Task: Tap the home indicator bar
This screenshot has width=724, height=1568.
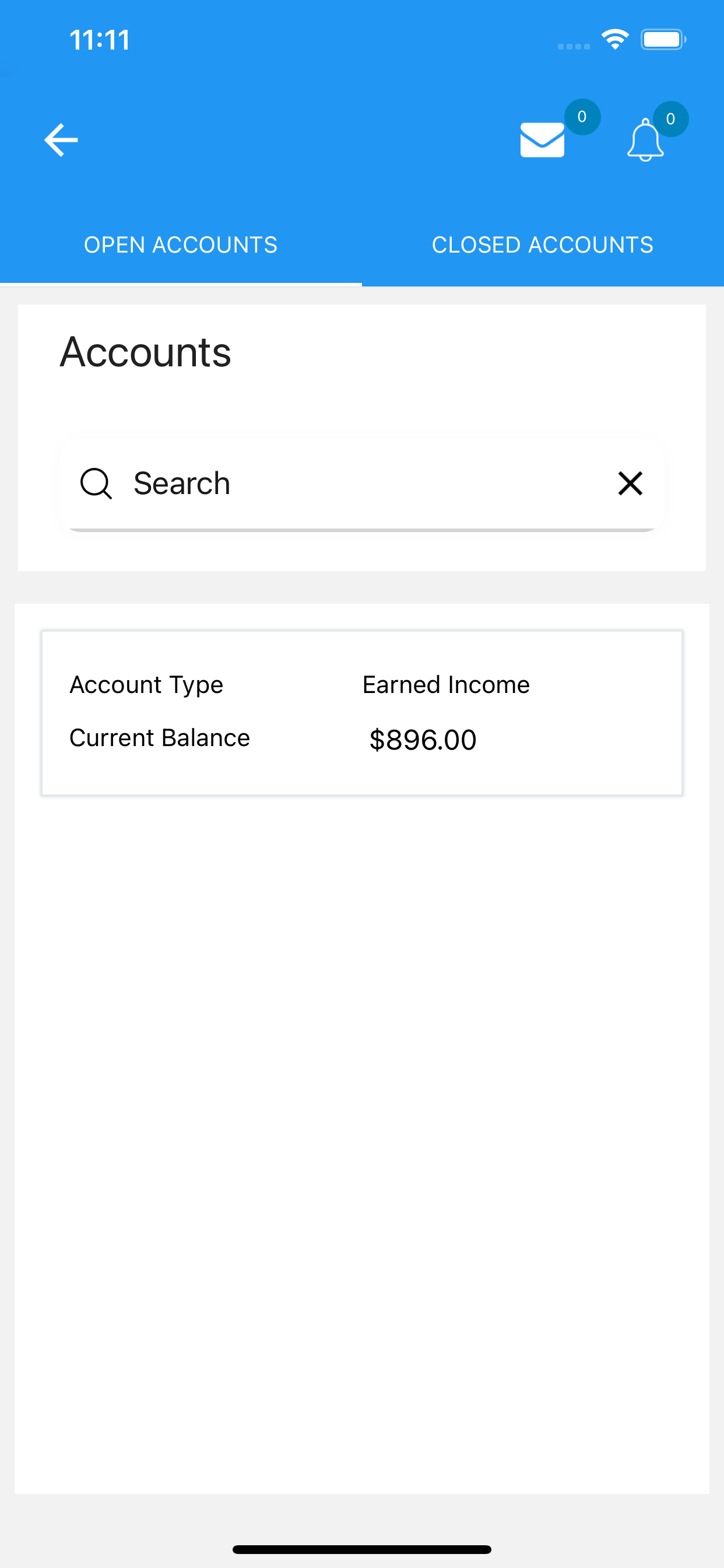Action: point(362,1549)
